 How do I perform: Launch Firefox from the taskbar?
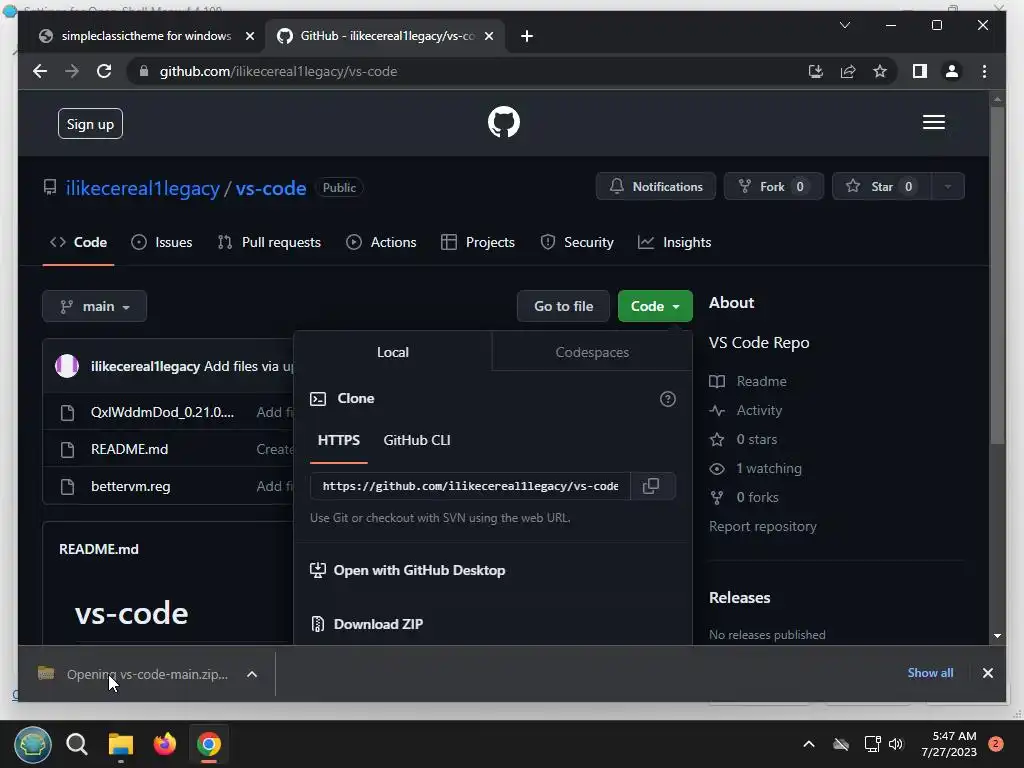coord(165,744)
